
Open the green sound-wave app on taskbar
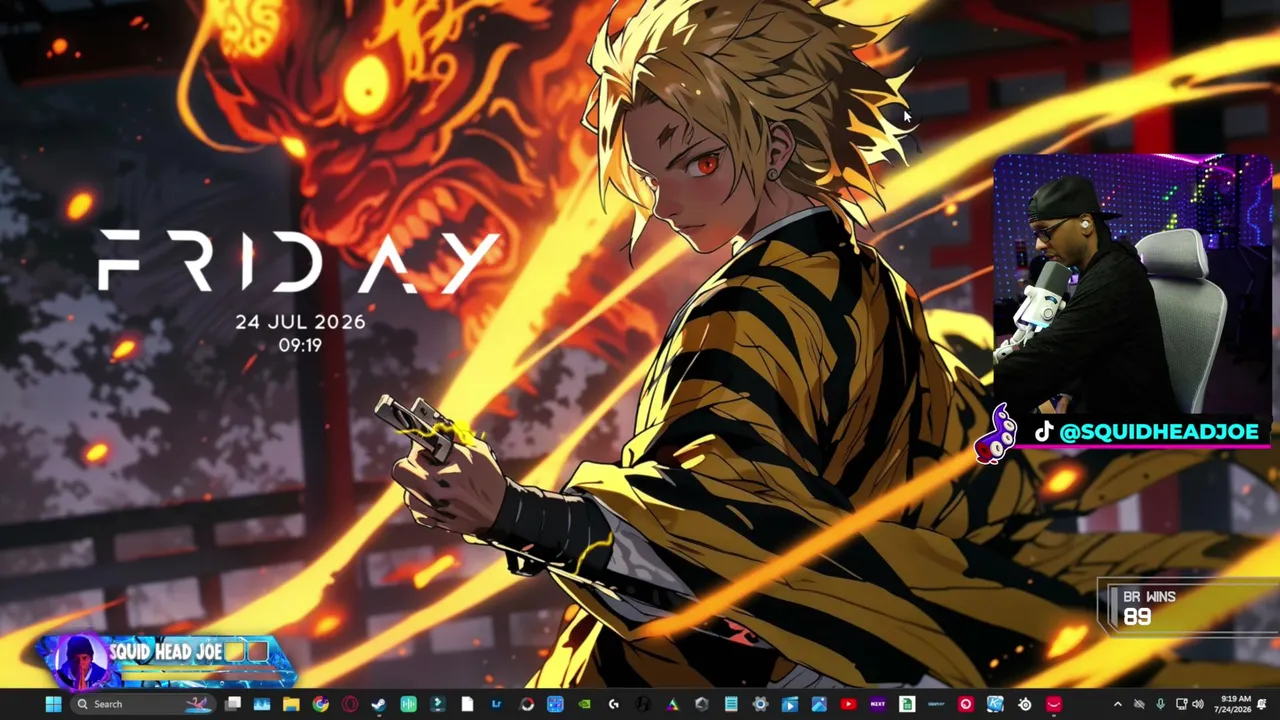(x=408, y=704)
